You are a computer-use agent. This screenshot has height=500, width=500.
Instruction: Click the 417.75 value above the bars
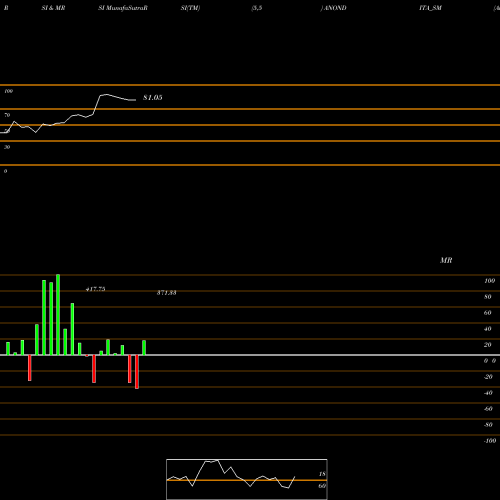tap(96, 289)
